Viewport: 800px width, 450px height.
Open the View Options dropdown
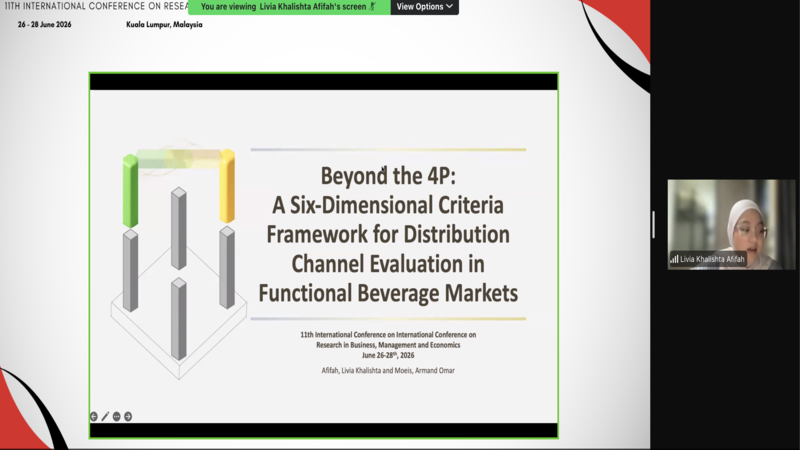pos(424,7)
